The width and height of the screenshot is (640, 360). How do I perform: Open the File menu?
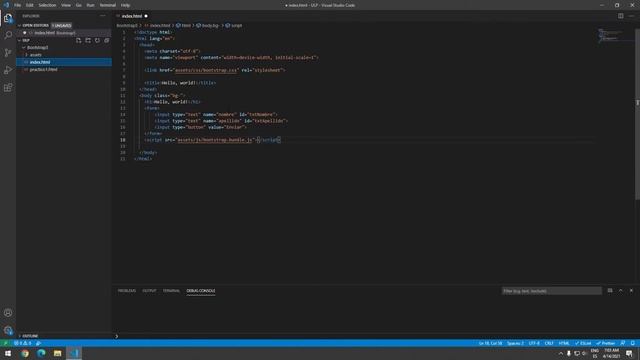point(18,5)
